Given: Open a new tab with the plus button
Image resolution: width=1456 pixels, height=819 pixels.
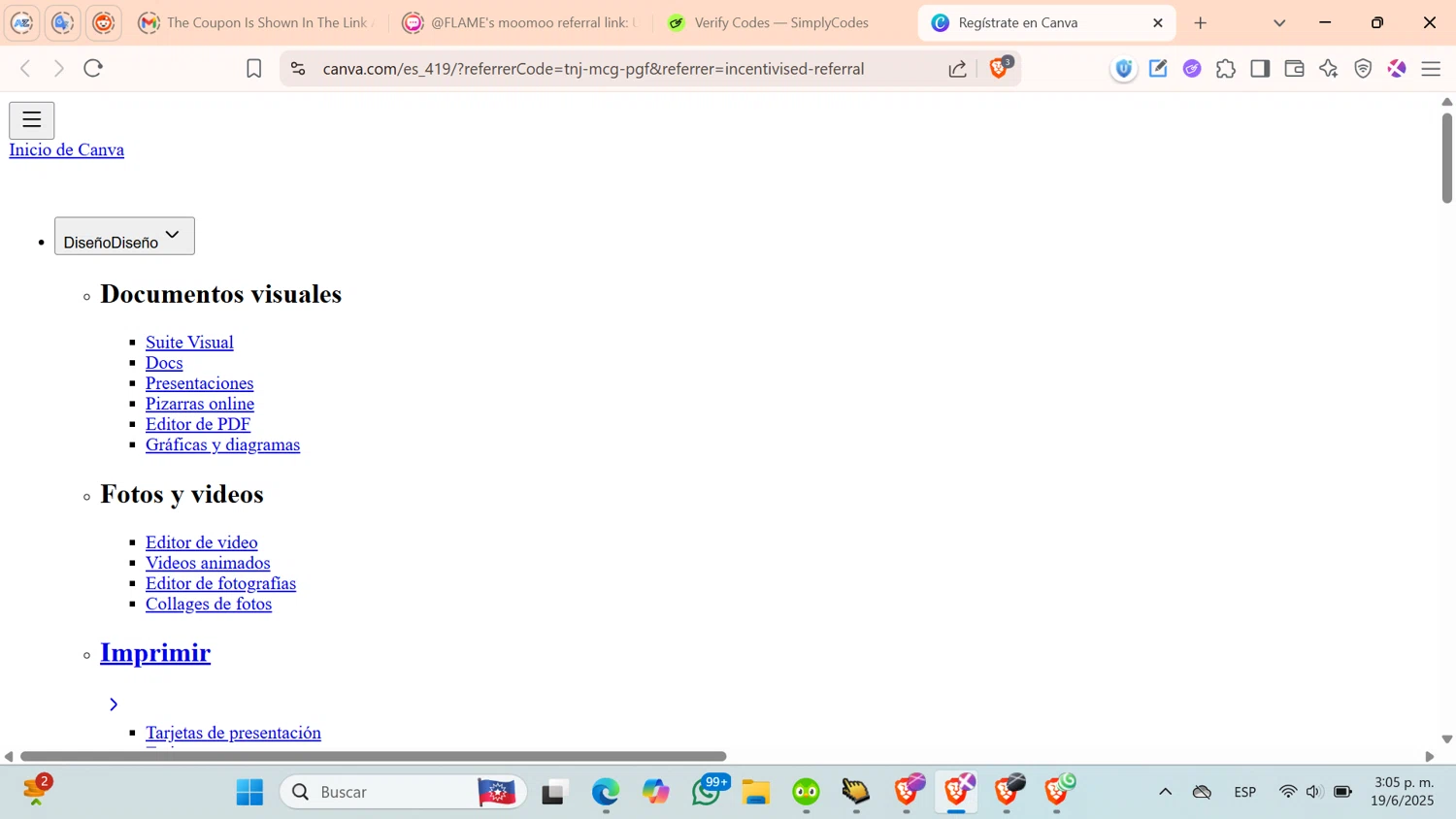Looking at the screenshot, I should tap(1201, 22).
